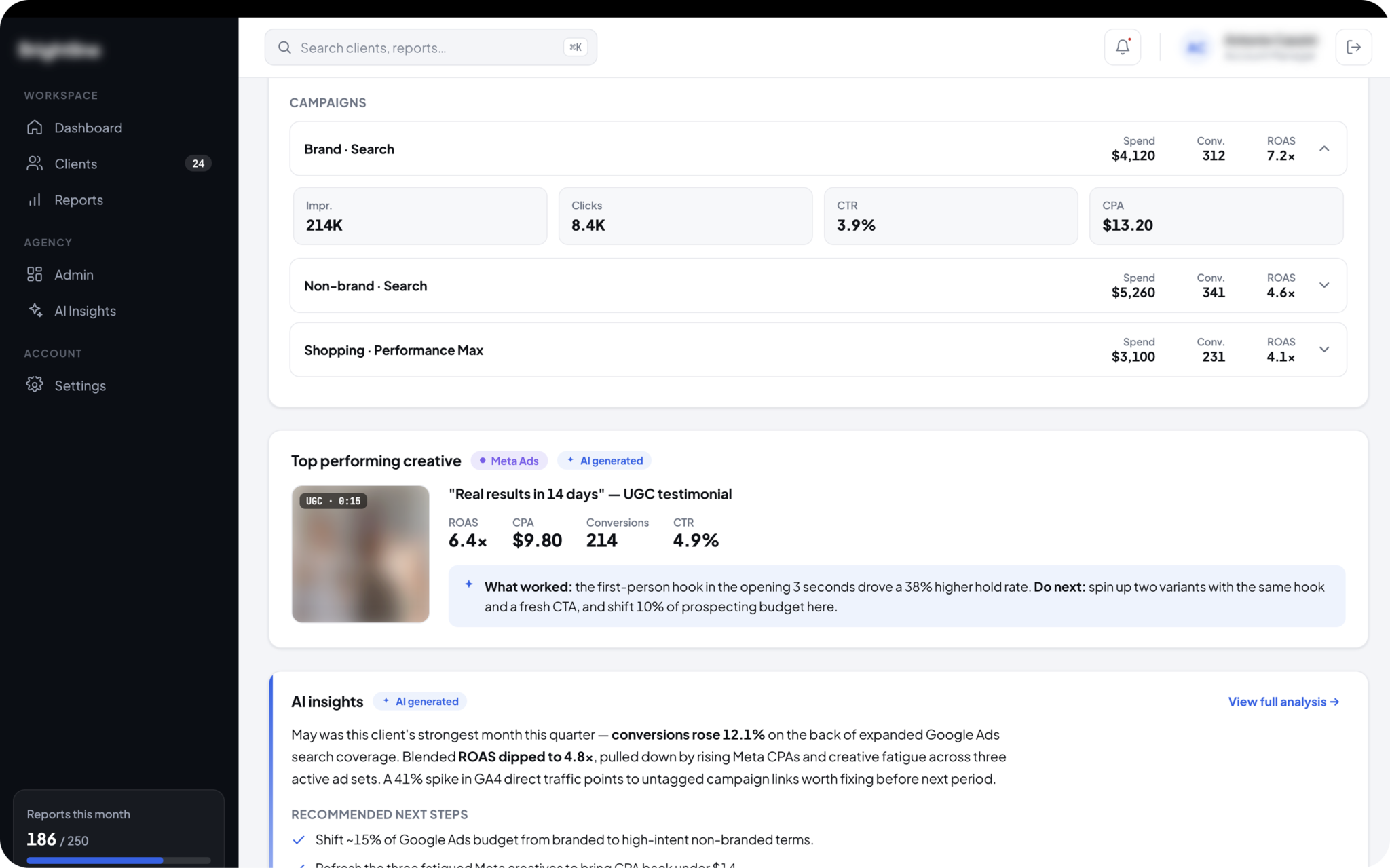
Task: Open the UGC testimonial video thumbnail
Action: coord(360,554)
